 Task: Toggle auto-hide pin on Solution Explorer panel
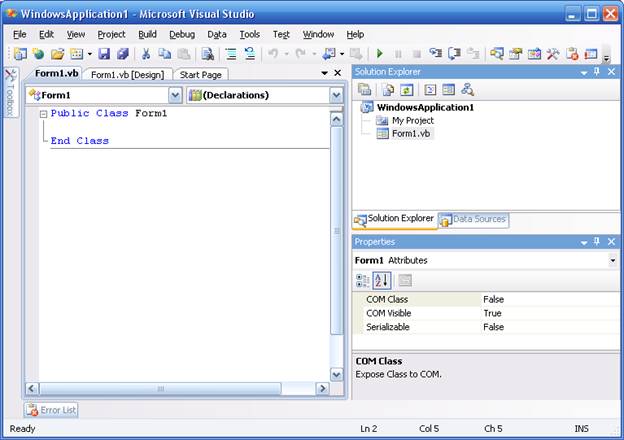tap(597, 72)
